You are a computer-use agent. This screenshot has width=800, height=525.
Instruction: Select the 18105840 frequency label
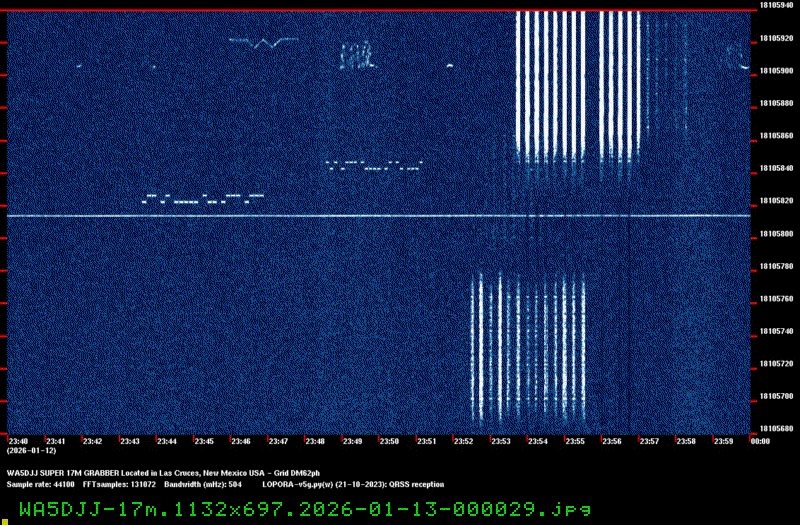click(777, 168)
